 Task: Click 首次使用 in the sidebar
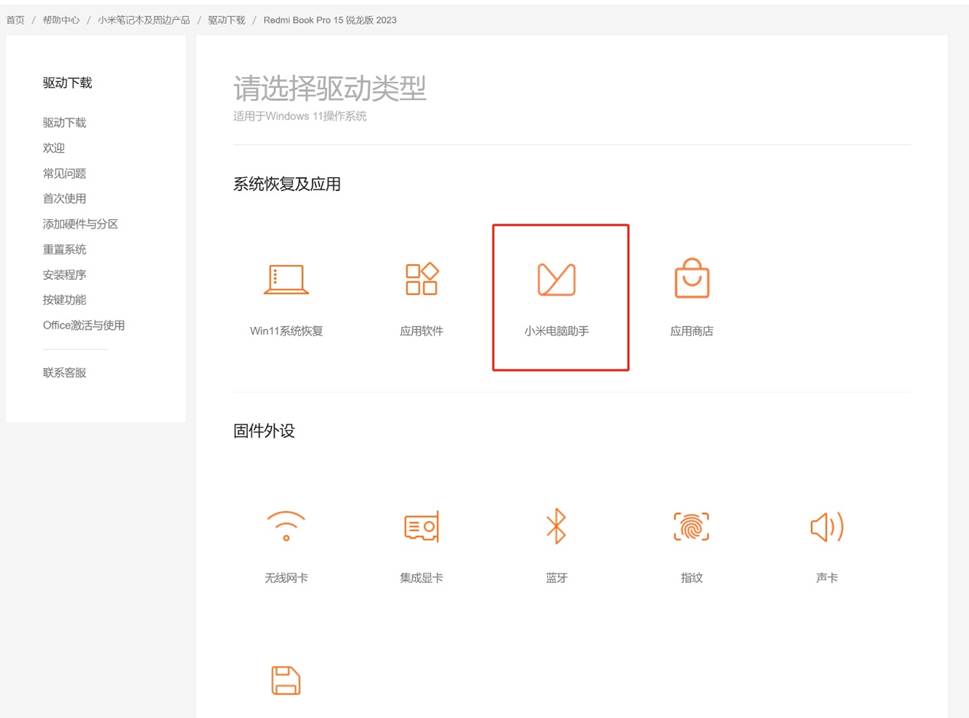64,198
